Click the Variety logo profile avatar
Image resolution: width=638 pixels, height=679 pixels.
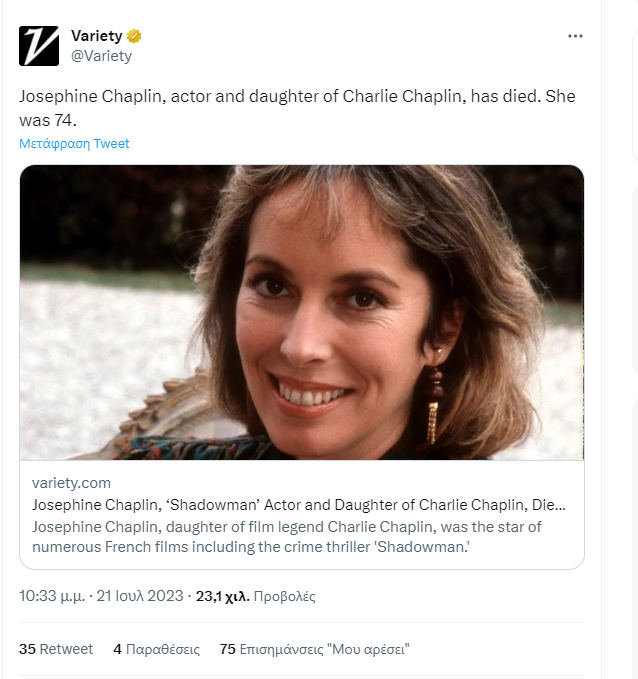(x=39, y=46)
